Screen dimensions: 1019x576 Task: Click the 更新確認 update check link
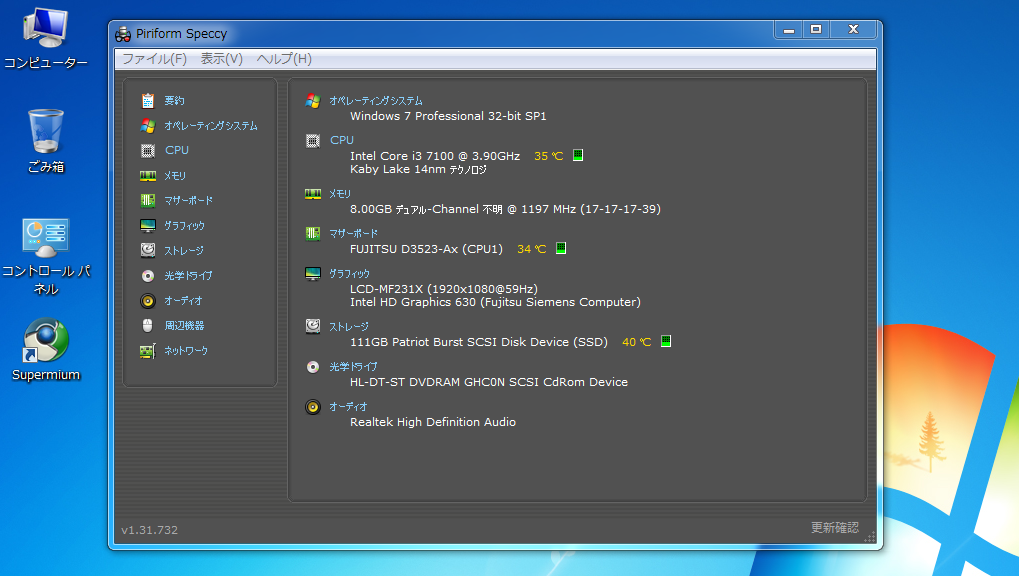coord(834,527)
